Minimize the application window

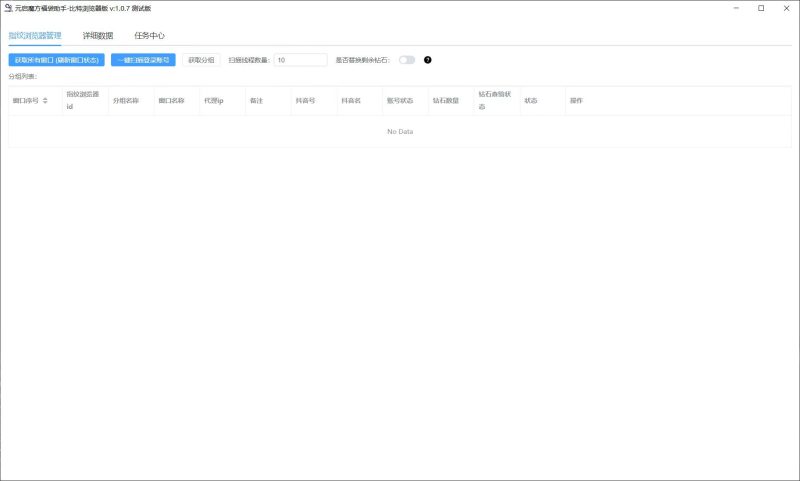coord(738,8)
